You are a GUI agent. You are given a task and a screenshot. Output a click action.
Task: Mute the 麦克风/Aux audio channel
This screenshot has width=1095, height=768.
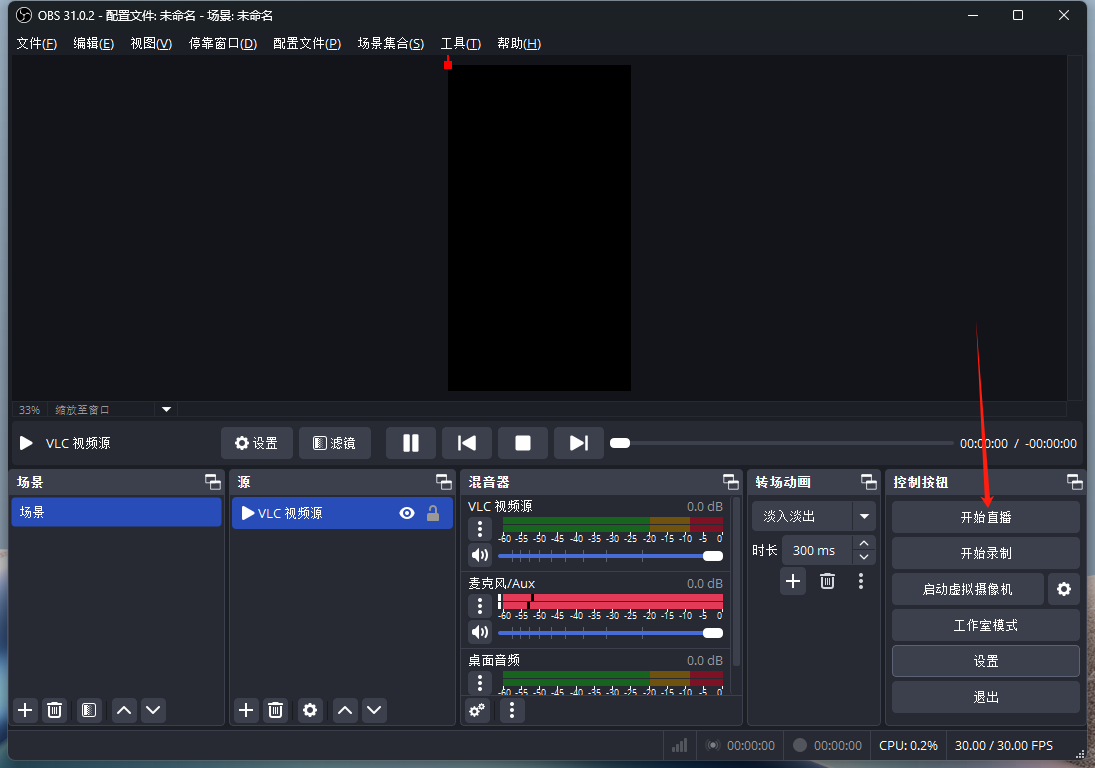pos(480,632)
